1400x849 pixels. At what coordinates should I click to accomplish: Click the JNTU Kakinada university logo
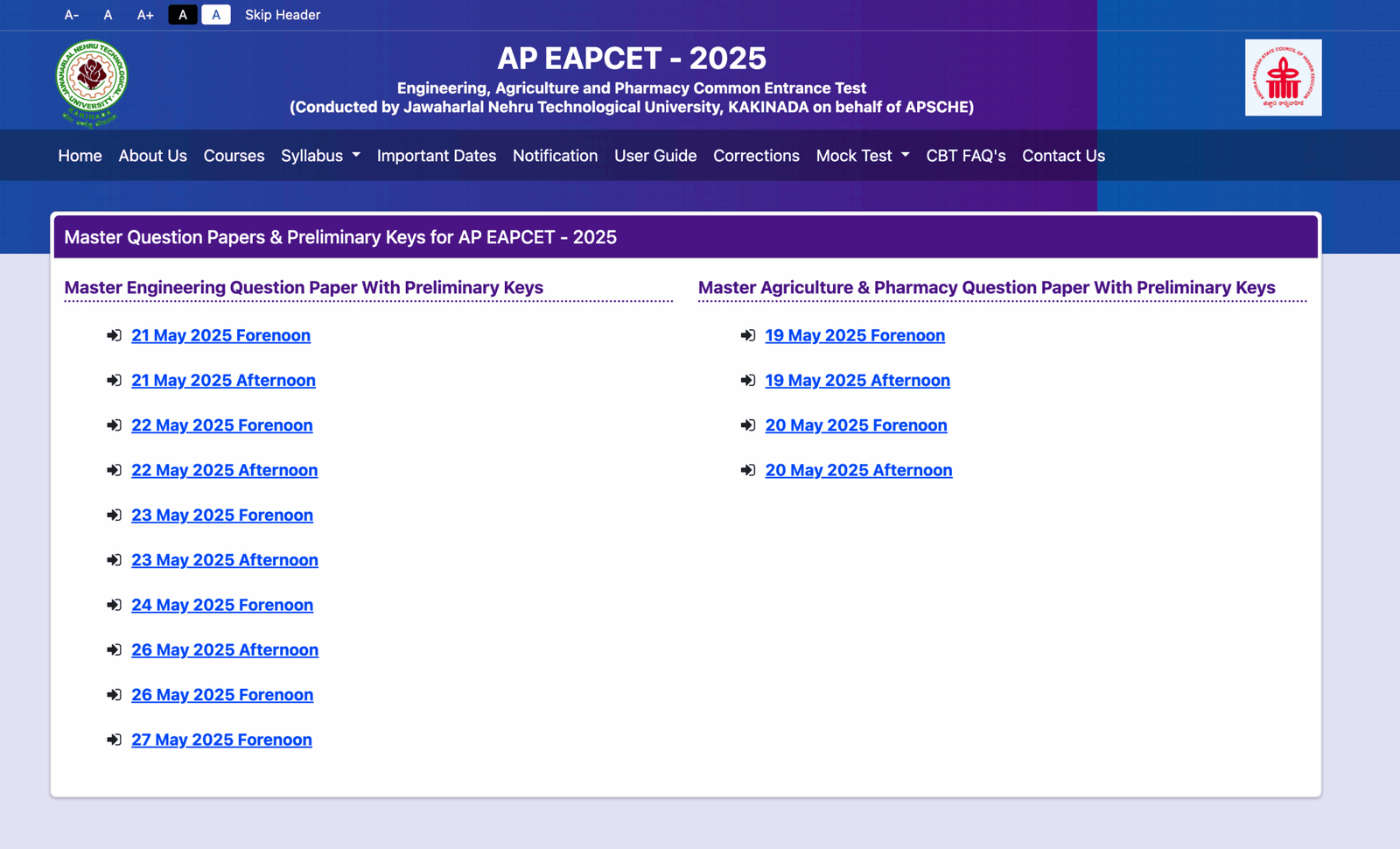pos(91,82)
